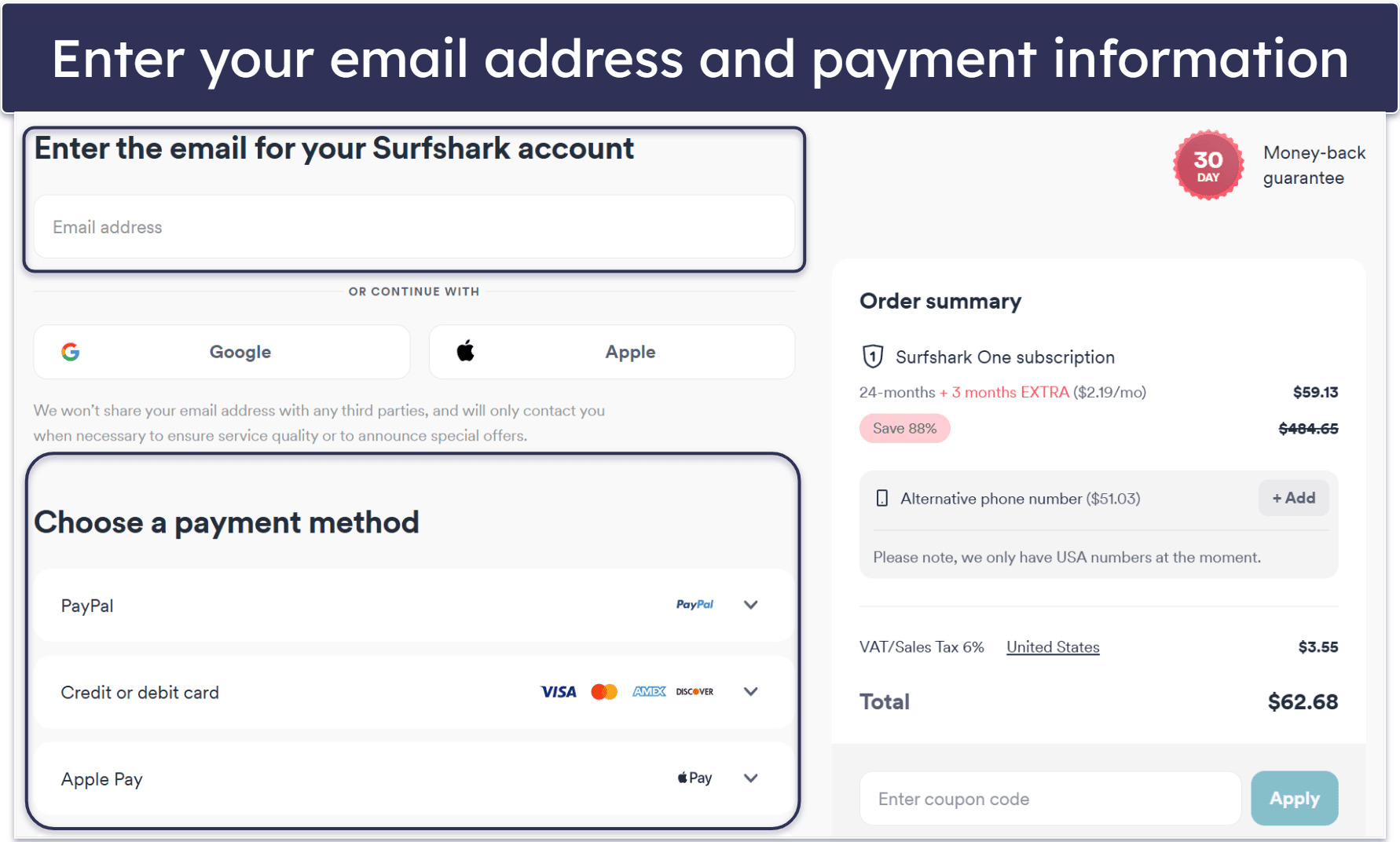Focus the Email address field
The width and height of the screenshot is (1400, 842).
(414, 227)
